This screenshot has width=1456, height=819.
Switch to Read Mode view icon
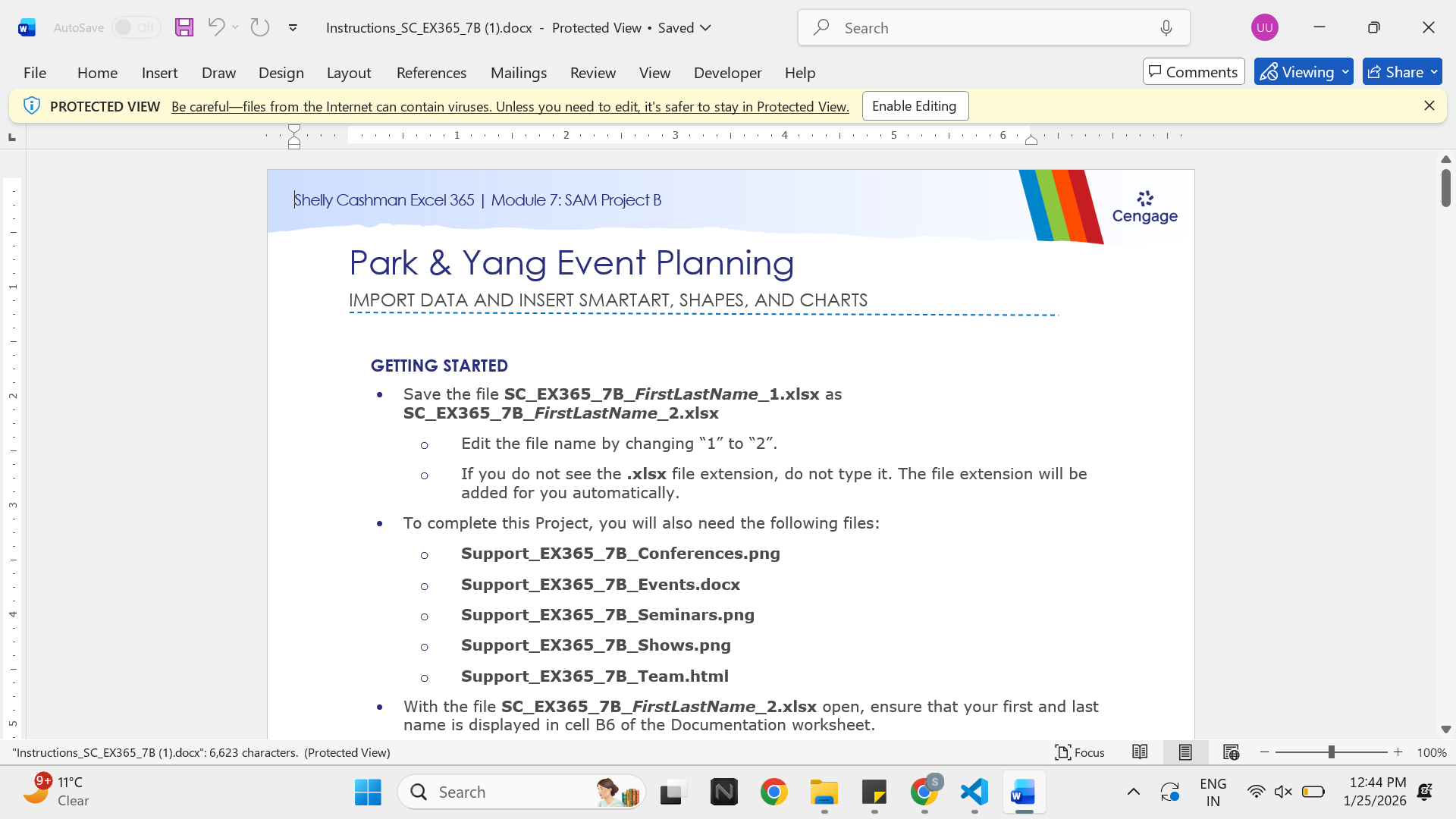point(1140,752)
